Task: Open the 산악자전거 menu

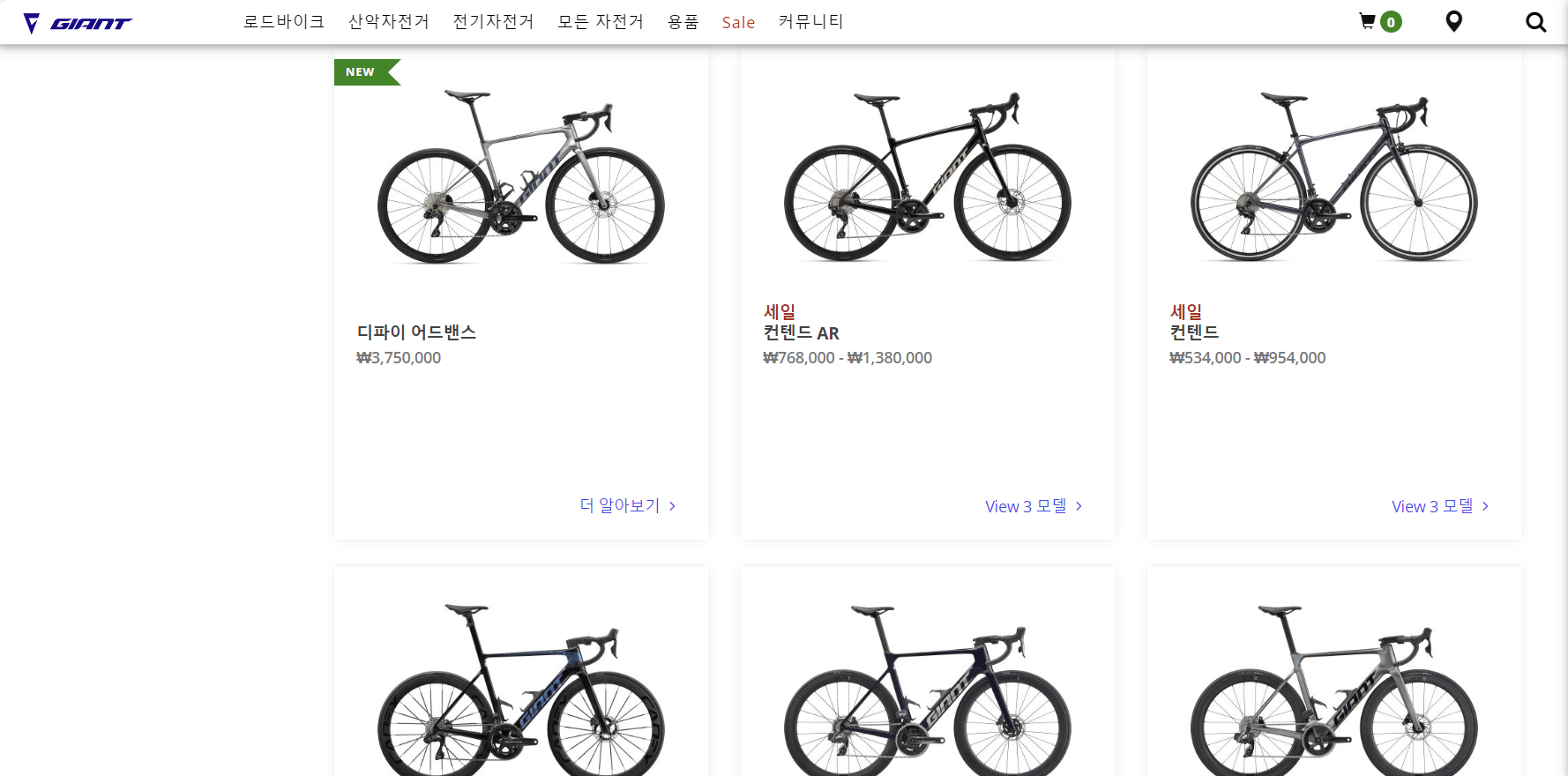Action: click(388, 21)
